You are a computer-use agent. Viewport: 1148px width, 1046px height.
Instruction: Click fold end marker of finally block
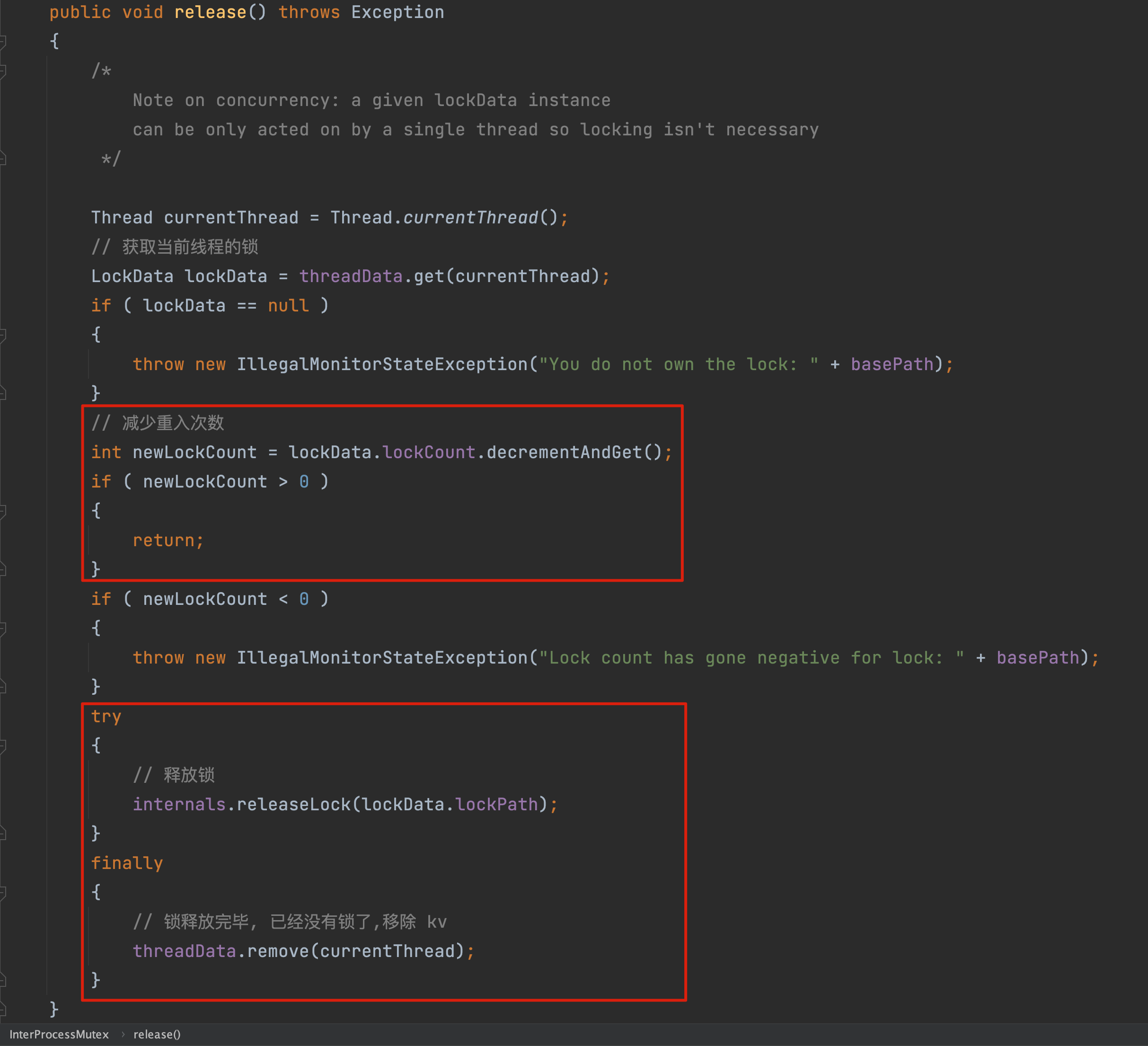(3, 980)
